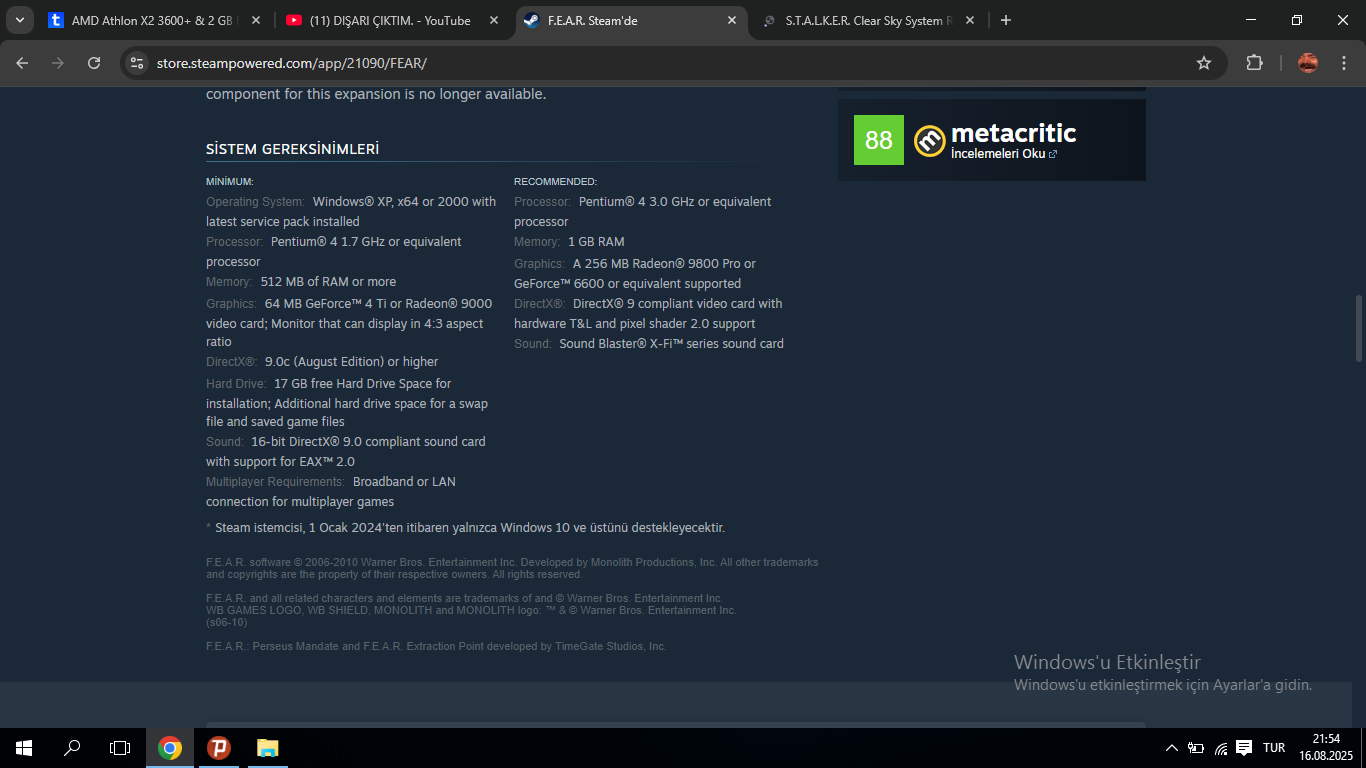Reload the Steam store page
The height and width of the screenshot is (768, 1366).
pos(94,63)
